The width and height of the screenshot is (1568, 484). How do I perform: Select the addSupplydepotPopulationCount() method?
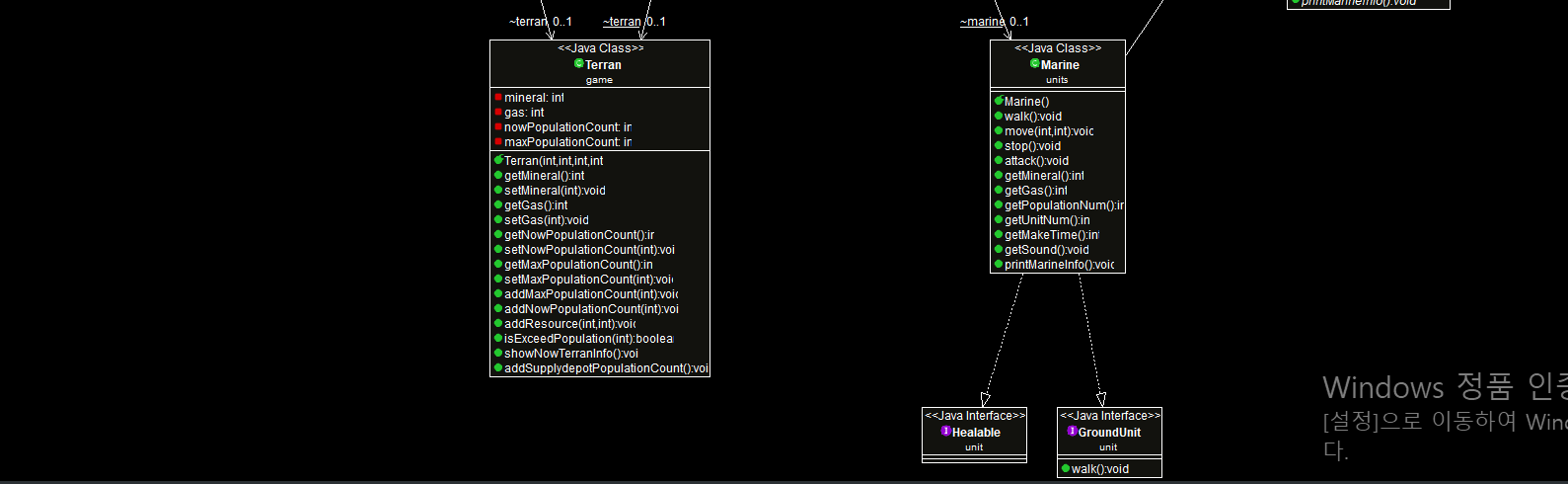pos(606,368)
